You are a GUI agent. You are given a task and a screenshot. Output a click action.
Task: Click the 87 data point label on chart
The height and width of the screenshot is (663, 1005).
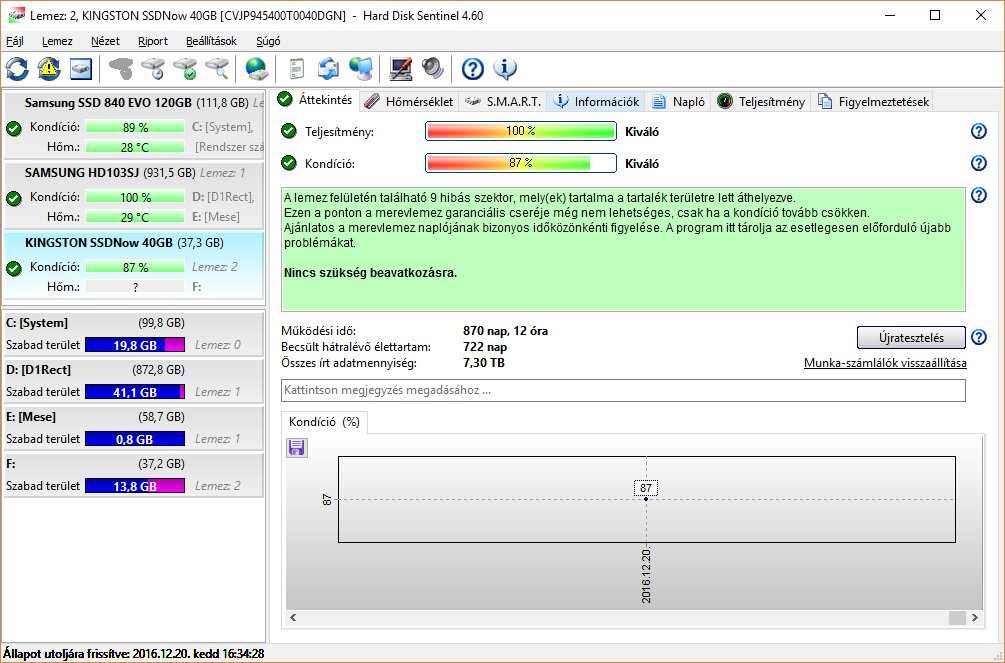[646, 488]
